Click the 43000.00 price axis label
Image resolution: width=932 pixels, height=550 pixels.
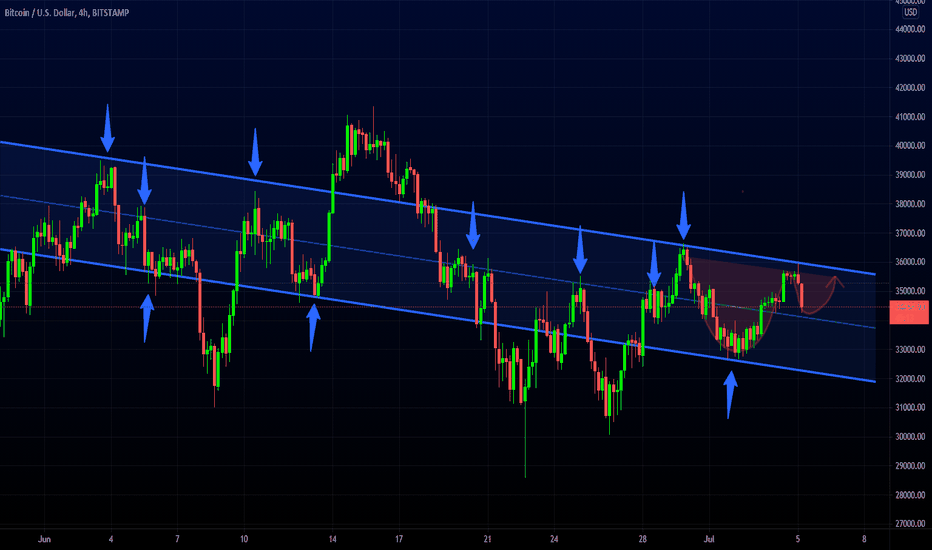click(910, 58)
